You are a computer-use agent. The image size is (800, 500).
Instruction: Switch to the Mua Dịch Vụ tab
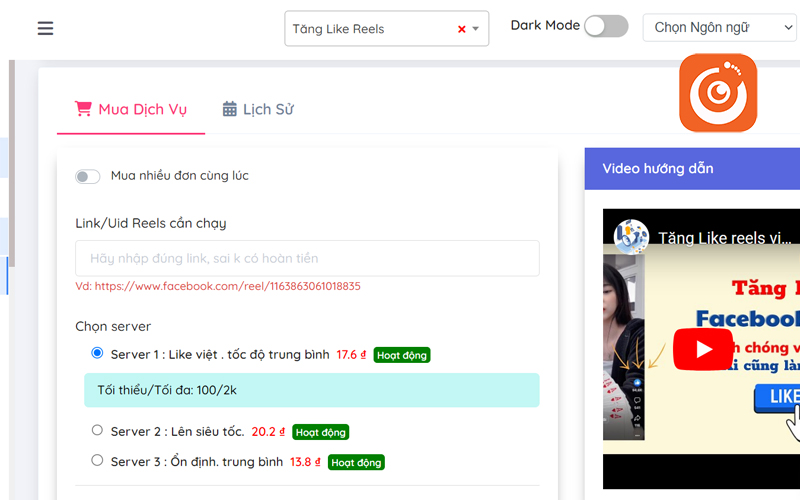coord(131,109)
